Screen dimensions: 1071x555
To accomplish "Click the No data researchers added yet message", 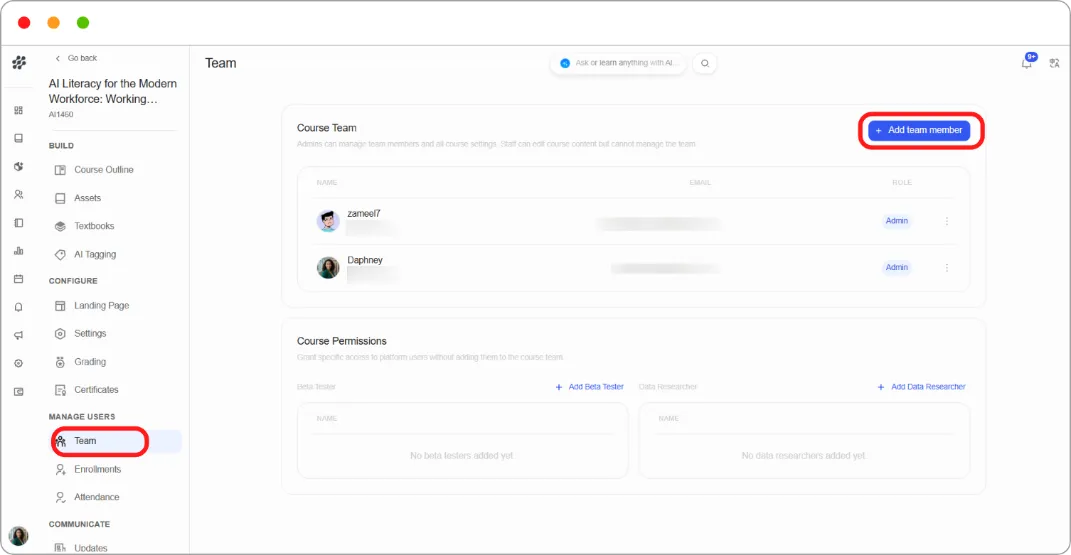I will coord(804,455).
